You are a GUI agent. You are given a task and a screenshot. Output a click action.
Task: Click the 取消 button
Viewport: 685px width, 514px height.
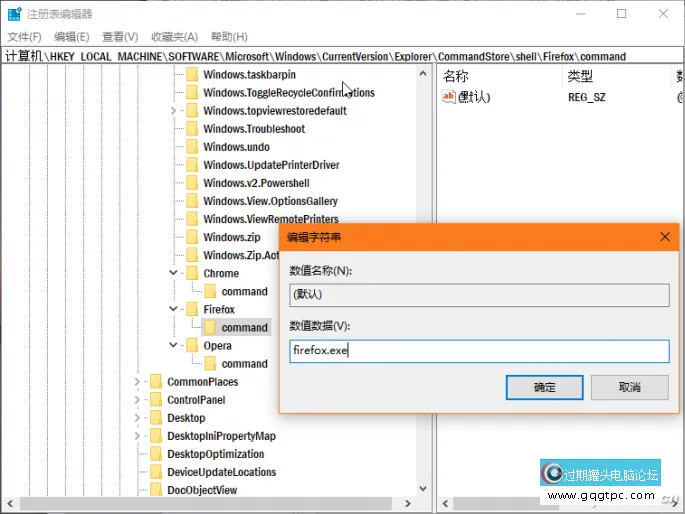point(629,387)
